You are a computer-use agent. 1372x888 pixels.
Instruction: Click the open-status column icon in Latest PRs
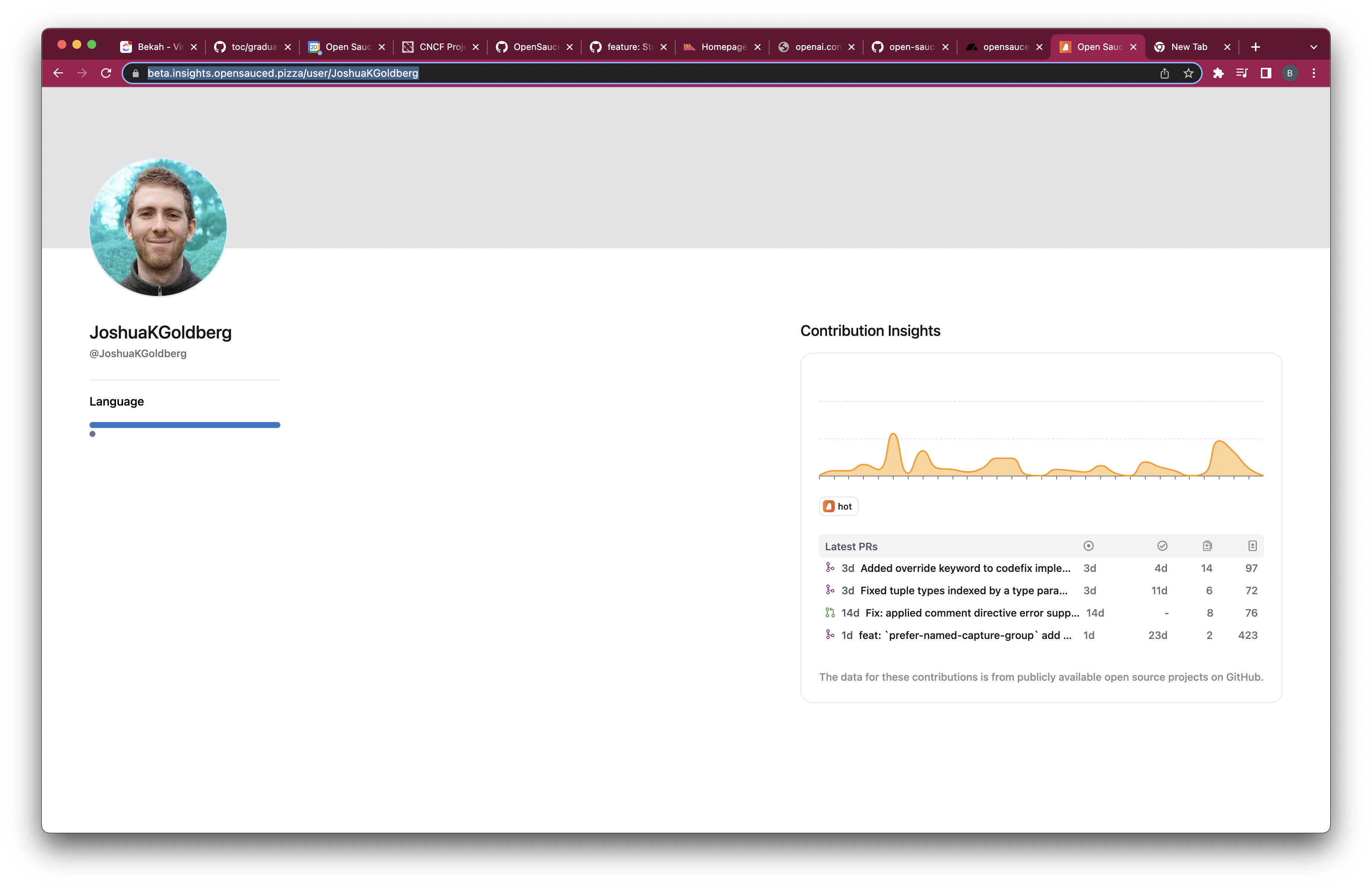[x=1088, y=546]
